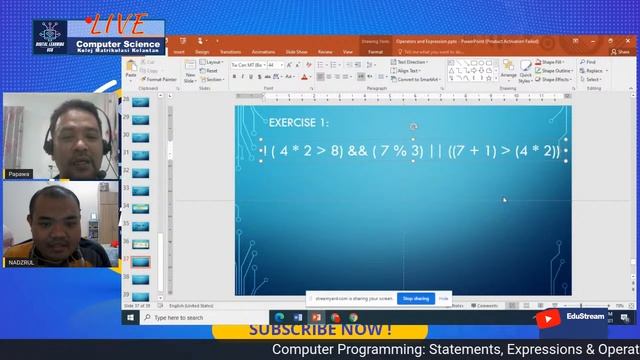The height and width of the screenshot is (360, 640).
Task: Select slide 34 thumbnail
Action: (140, 209)
